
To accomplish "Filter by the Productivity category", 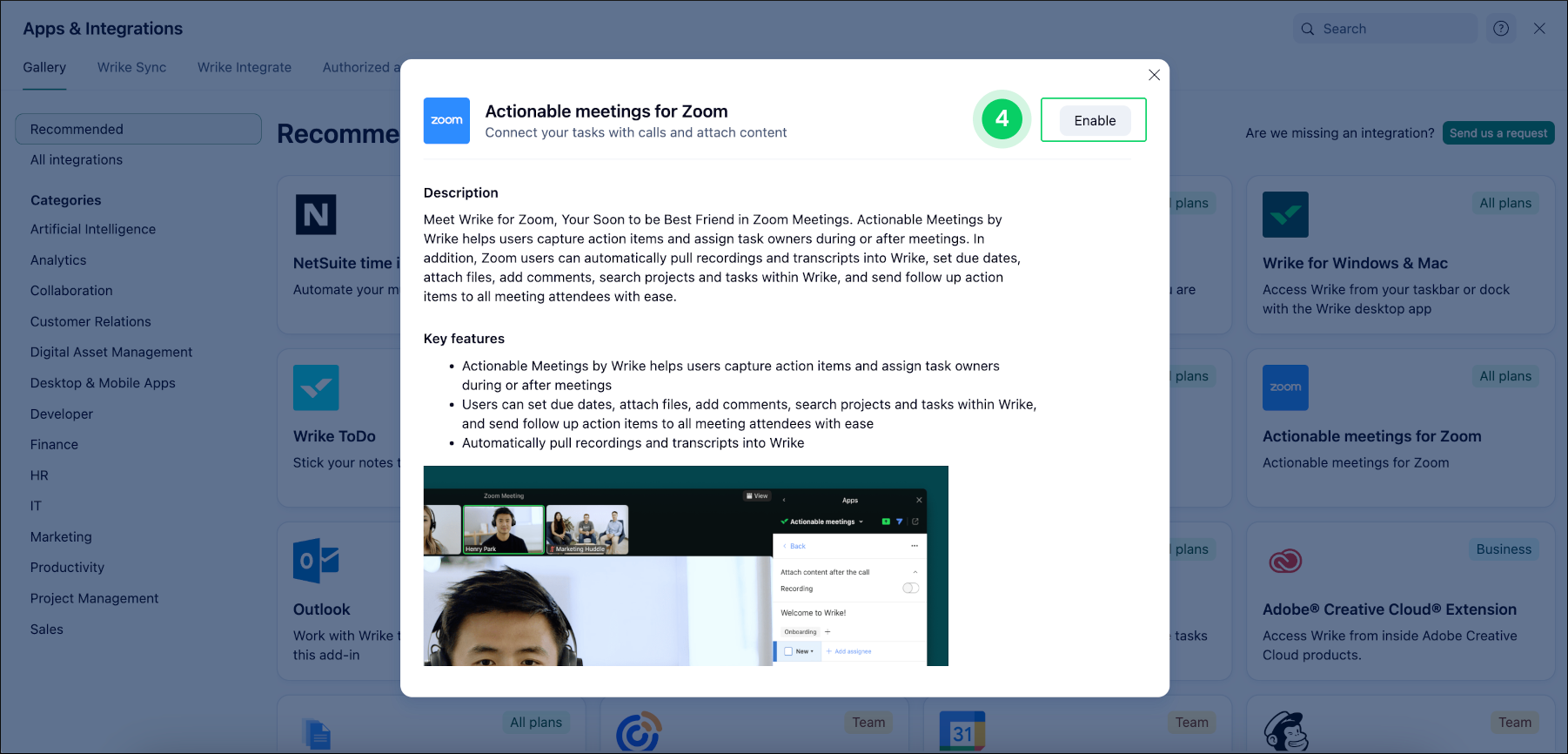I will coord(67,568).
